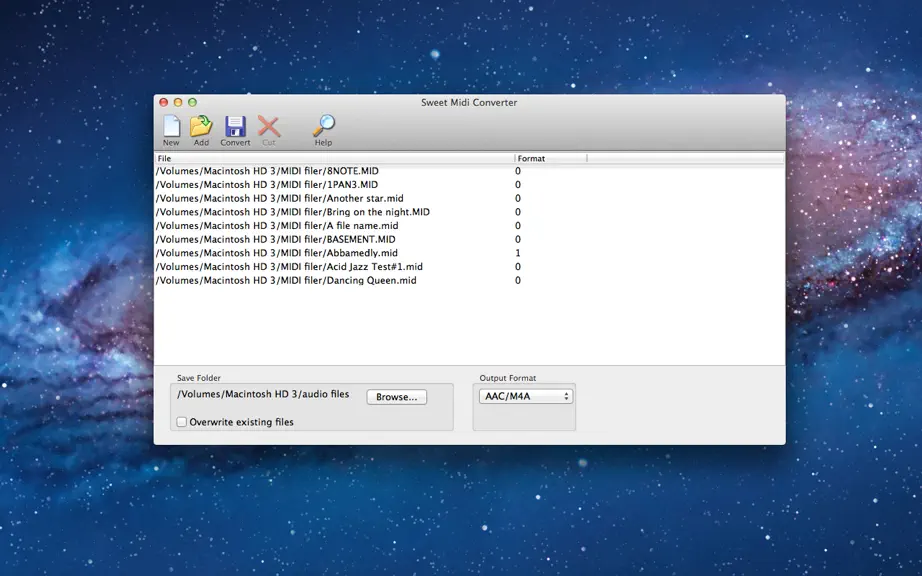Select the BASEMENT.MID row
The height and width of the screenshot is (576, 922).
pyautogui.click(x=469, y=239)
